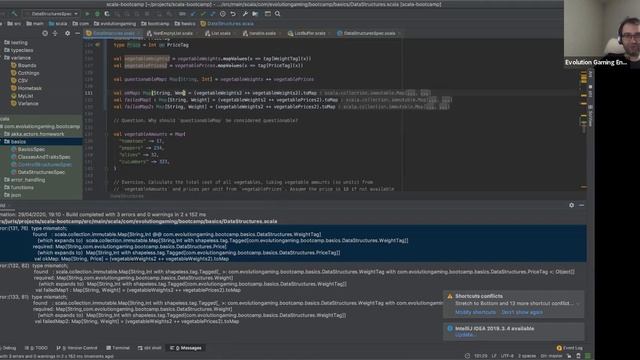Select akka.actors.homework package in tree
The image size is (640, 360).
[34, 134]
